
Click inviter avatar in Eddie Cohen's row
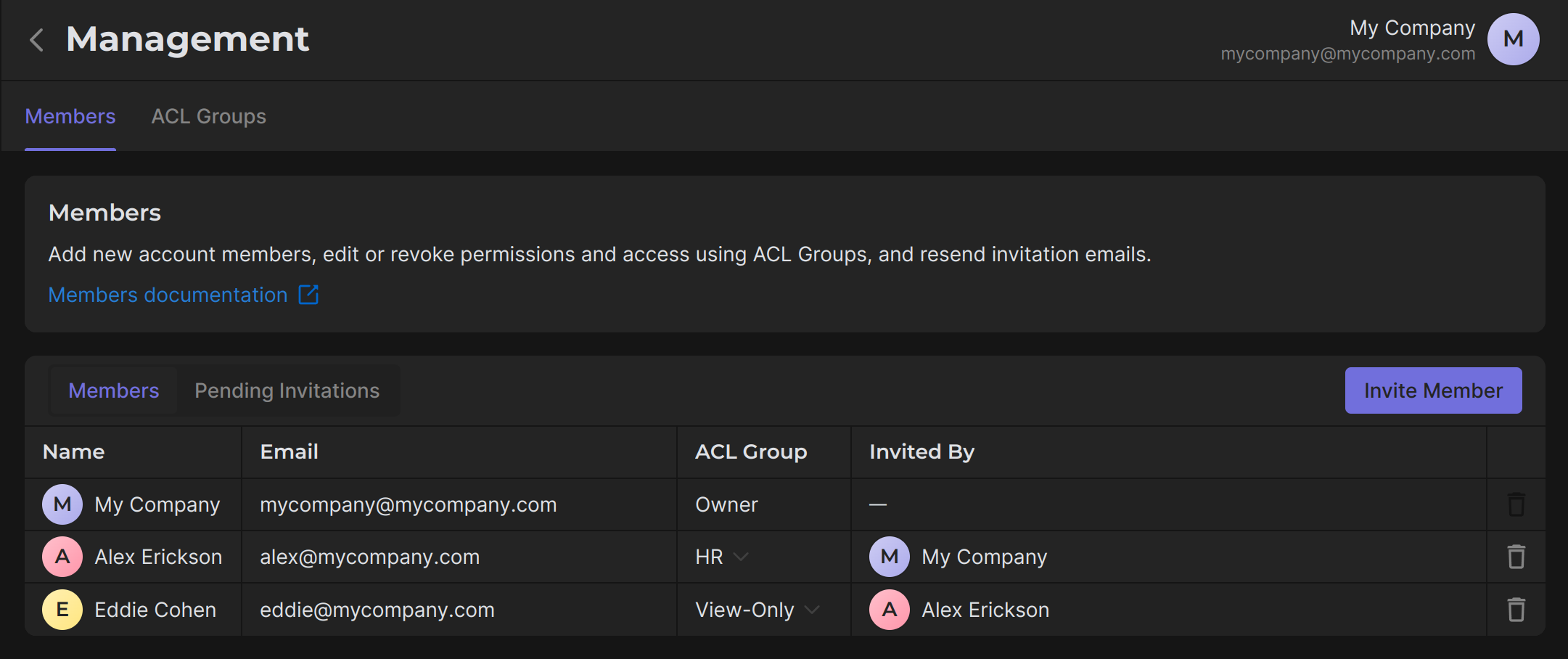tap(889, 610)
